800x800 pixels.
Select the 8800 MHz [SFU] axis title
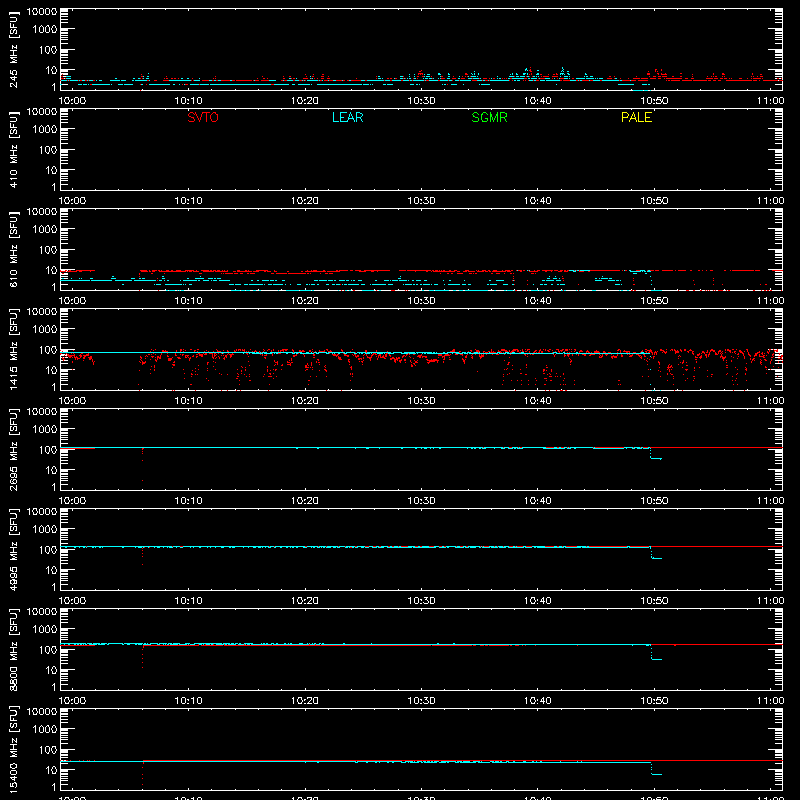[x=14, y=649]
